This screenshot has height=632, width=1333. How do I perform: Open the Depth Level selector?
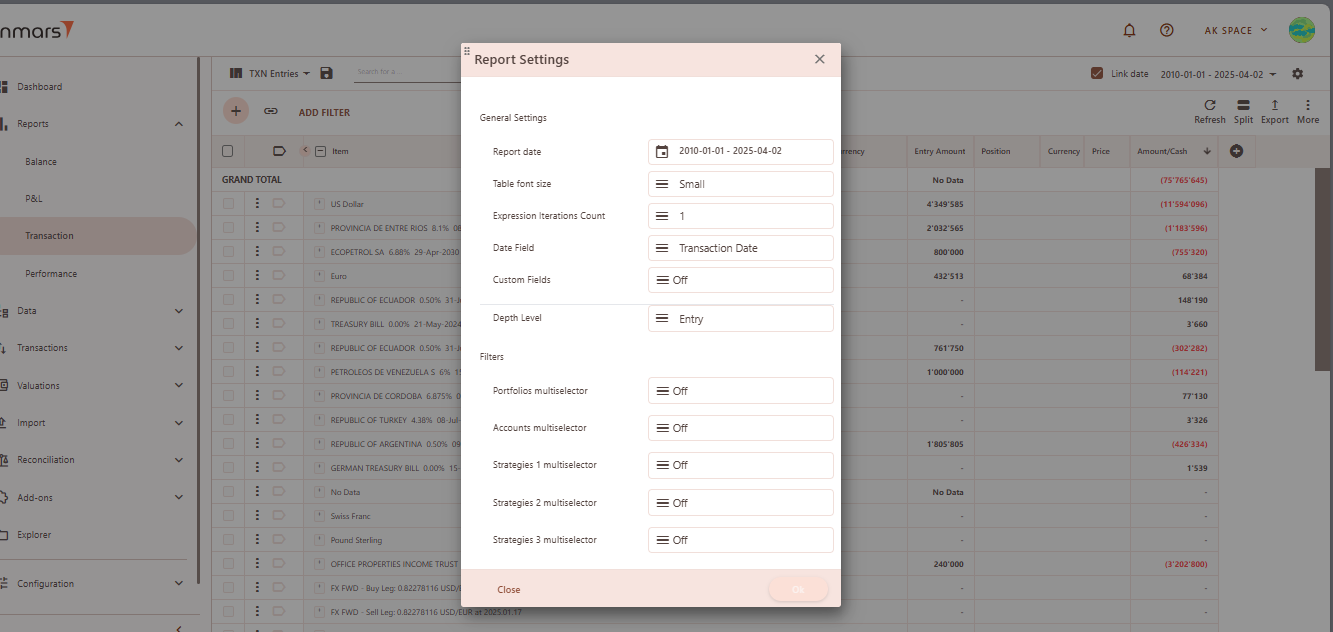click(741, 319)
